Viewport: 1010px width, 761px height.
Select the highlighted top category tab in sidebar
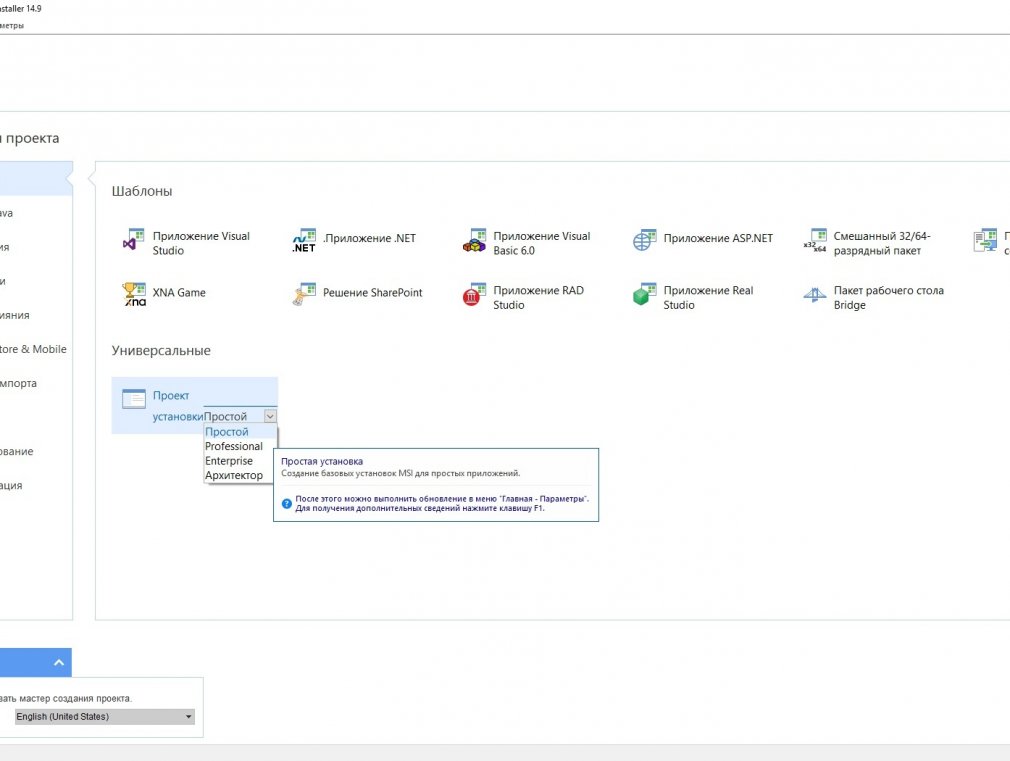(x=35, y=178)
